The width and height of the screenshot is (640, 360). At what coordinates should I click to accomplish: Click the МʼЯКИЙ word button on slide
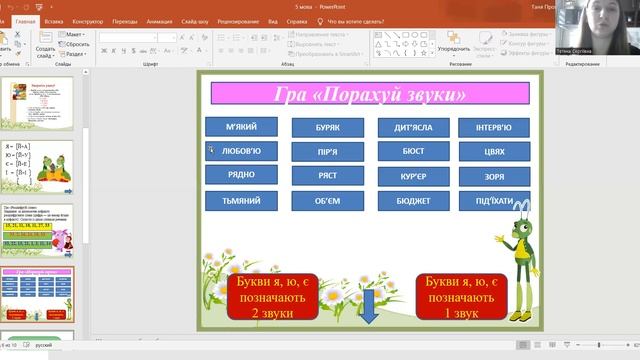tap(241, 127)
